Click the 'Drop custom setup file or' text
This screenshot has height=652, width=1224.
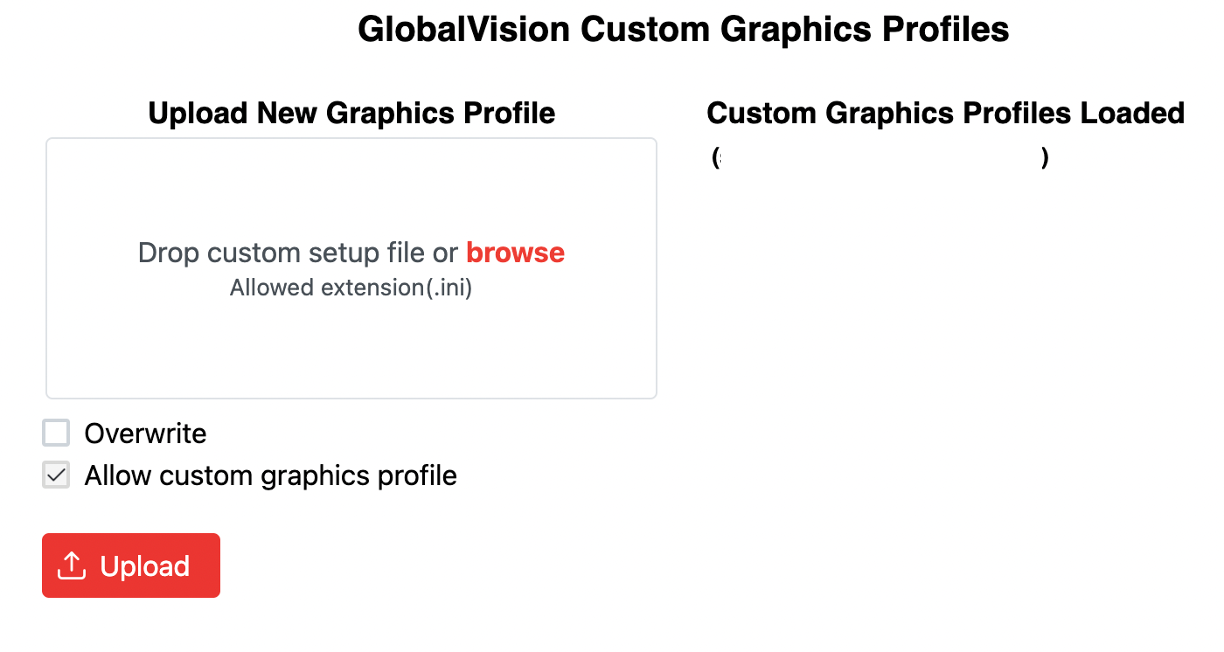(298, 253)
